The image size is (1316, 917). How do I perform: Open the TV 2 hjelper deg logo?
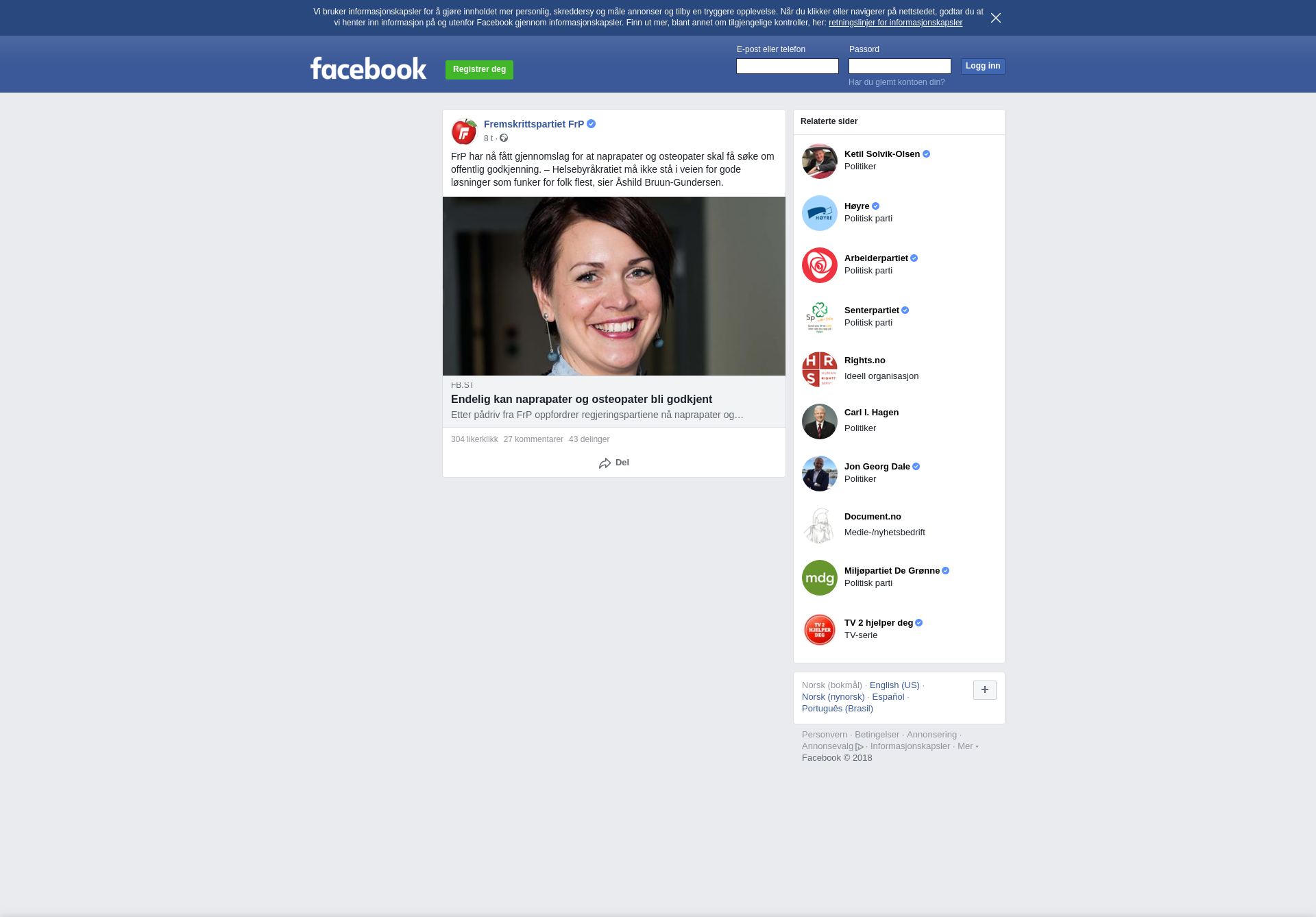[820, 630]
